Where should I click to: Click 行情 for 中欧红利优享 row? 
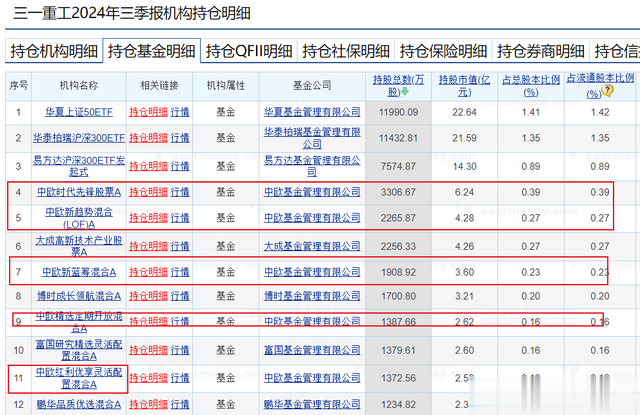(180, 378)
